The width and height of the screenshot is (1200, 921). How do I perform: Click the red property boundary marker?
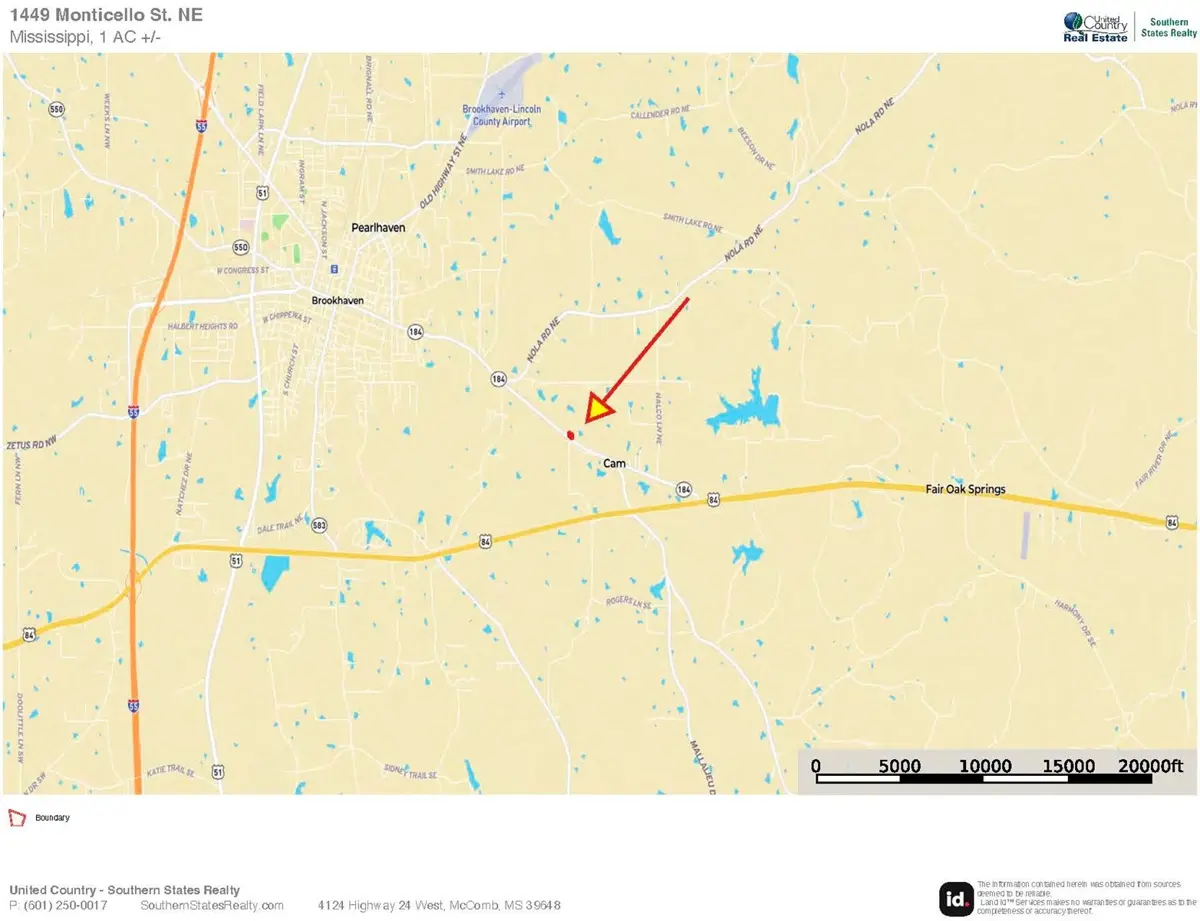570,435
